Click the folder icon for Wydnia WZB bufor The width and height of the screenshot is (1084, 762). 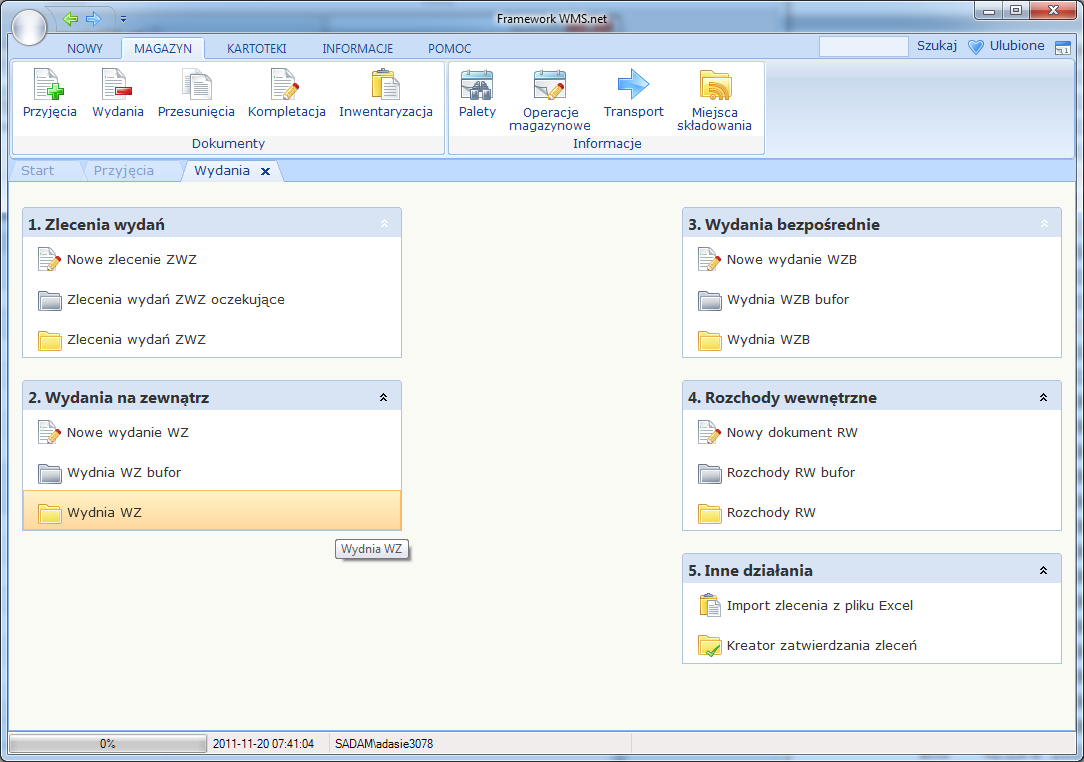click(709, 300)
